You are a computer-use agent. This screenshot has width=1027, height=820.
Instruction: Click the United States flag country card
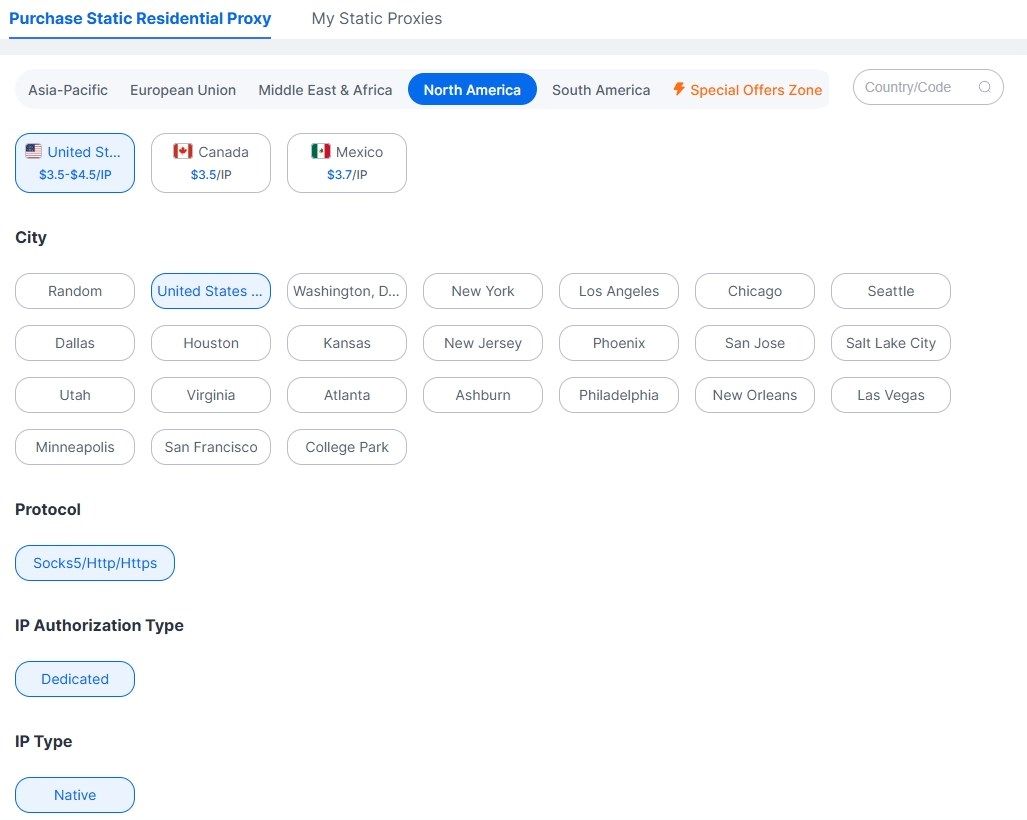coord(75,163)
